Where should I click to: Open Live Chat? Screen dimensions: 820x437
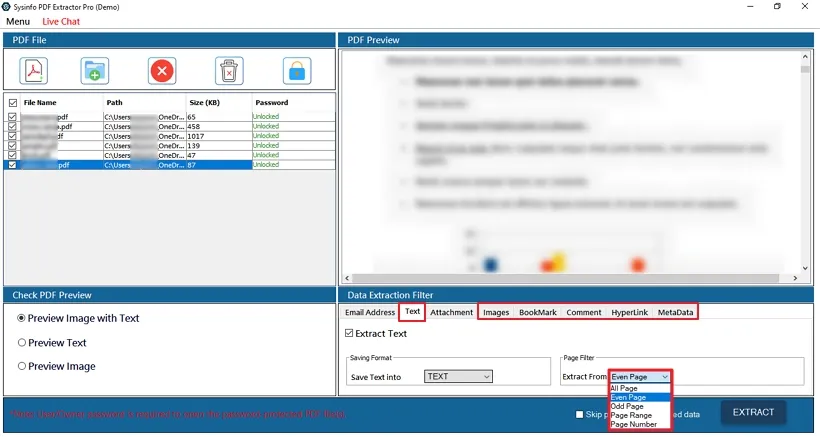pyautogui.click(x=61, y=21)
